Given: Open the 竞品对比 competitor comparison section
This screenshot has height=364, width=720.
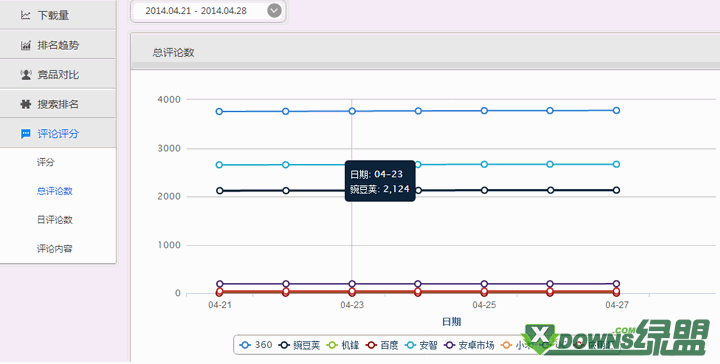Looking at the screenshot, I should pyautogui.click(x=58, y=74).
